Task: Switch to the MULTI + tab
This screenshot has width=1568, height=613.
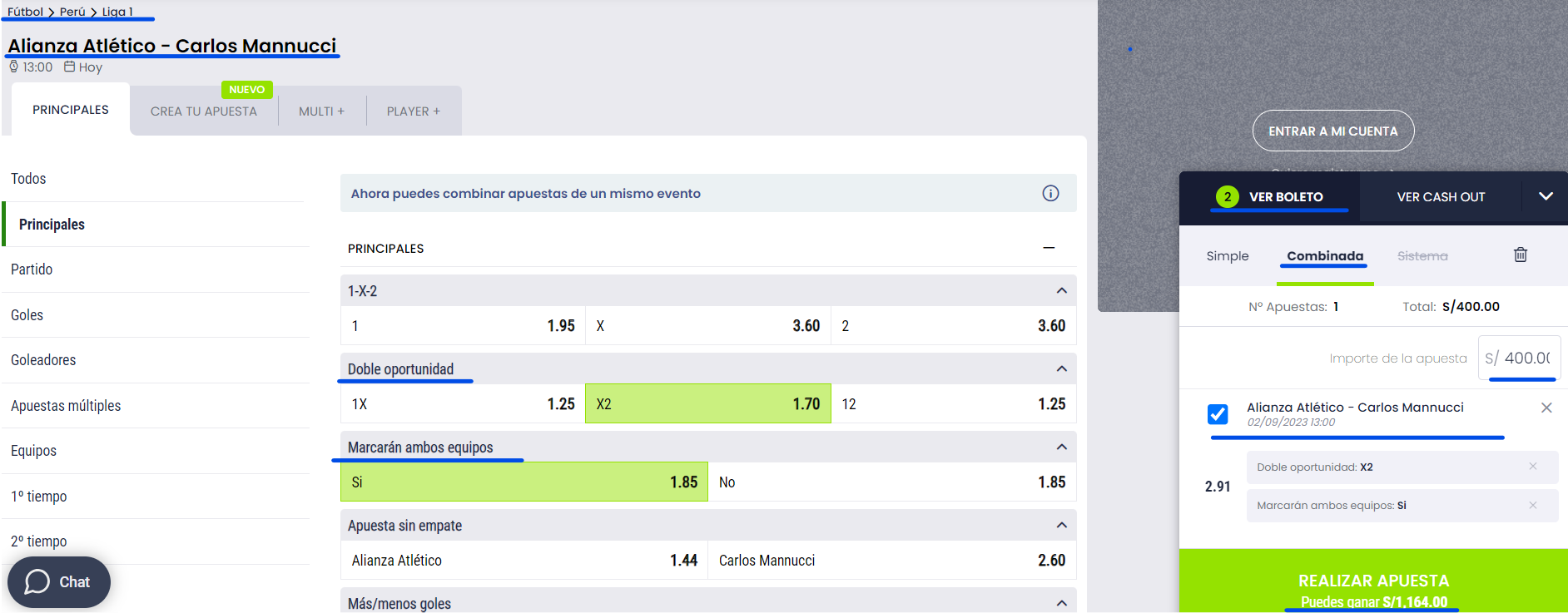Action: pyautogui.click(x=321, y=111)
